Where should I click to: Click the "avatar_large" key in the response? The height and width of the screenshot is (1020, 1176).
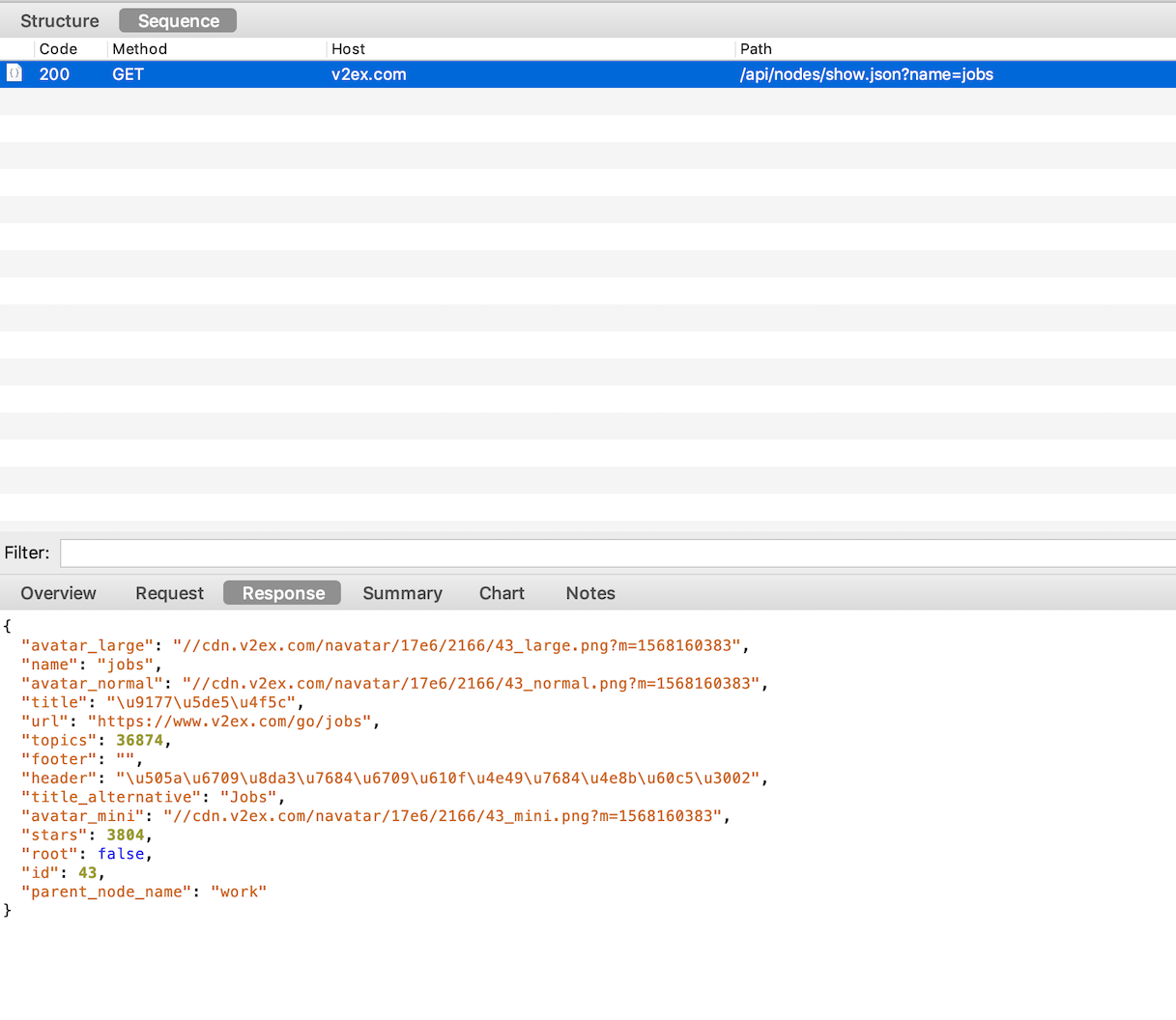click(x=88, y=645)
